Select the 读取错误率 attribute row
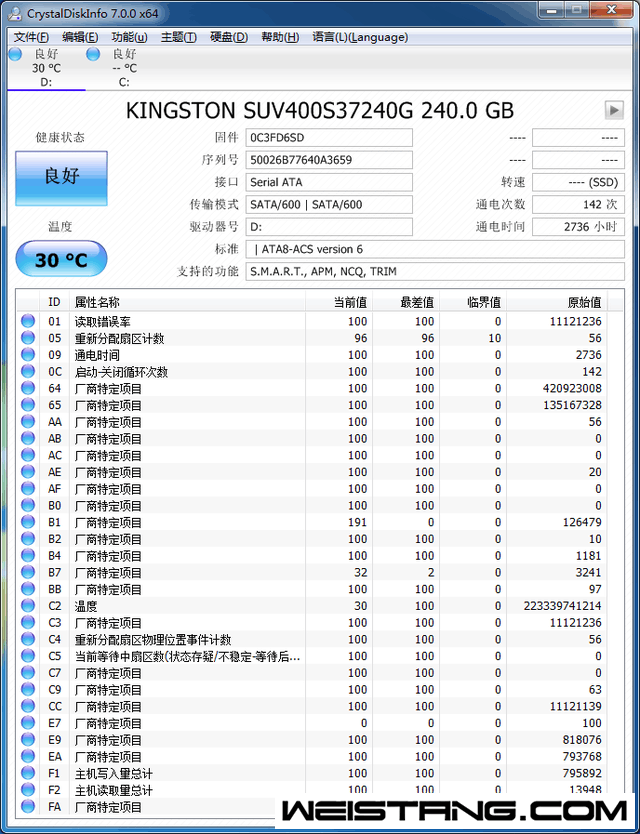Screen dimensions: 640x834 (312, 321)
